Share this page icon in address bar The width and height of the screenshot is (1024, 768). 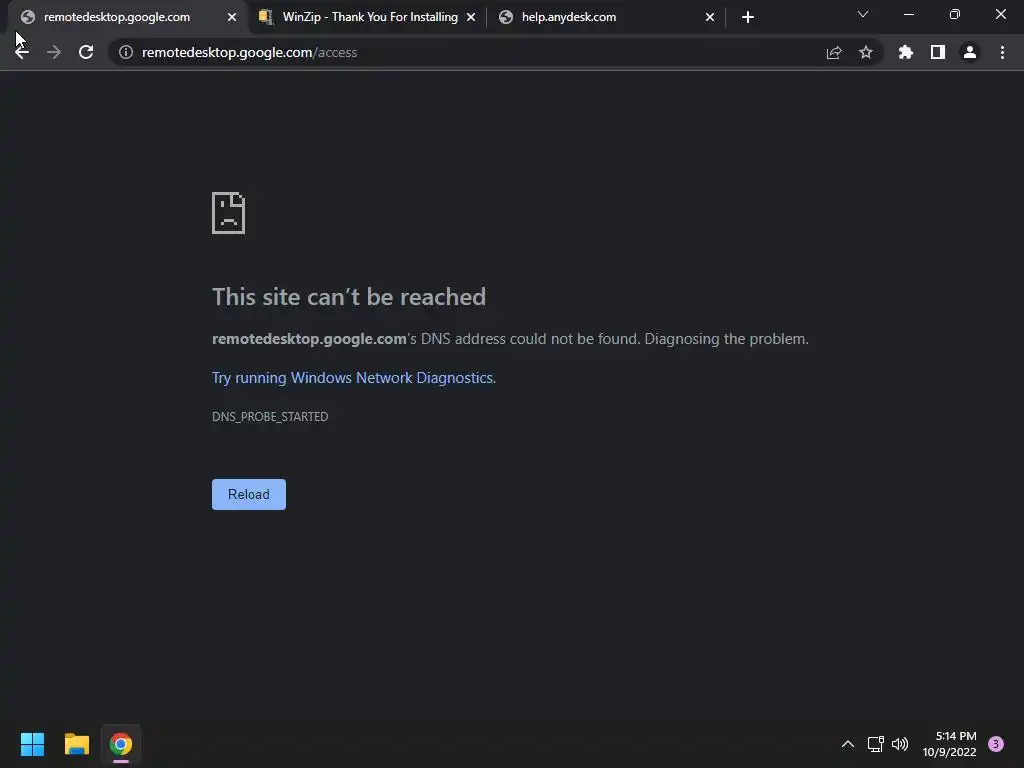(834, 52)
